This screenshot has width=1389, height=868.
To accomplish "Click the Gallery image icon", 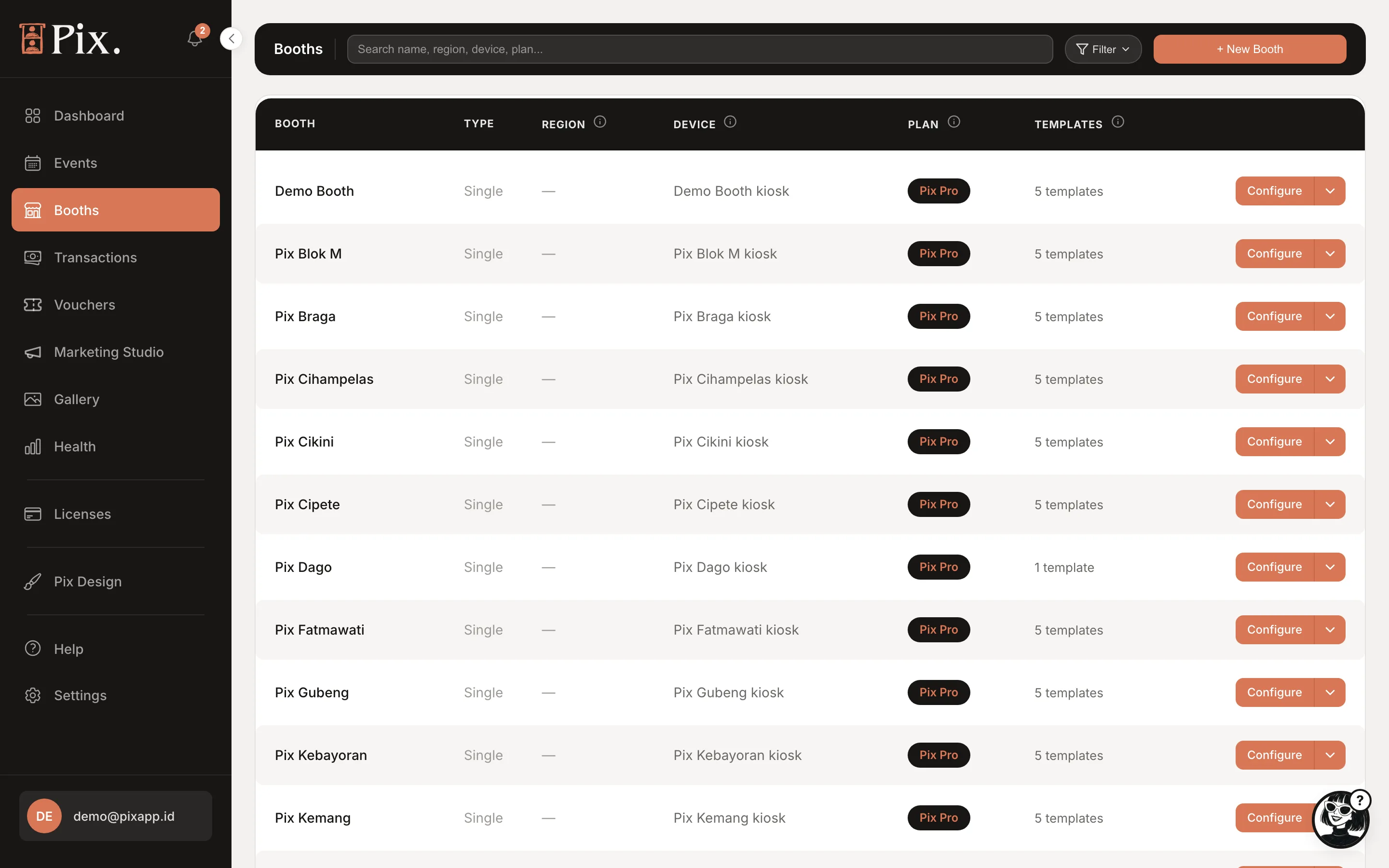I will [x=33, y=399].
